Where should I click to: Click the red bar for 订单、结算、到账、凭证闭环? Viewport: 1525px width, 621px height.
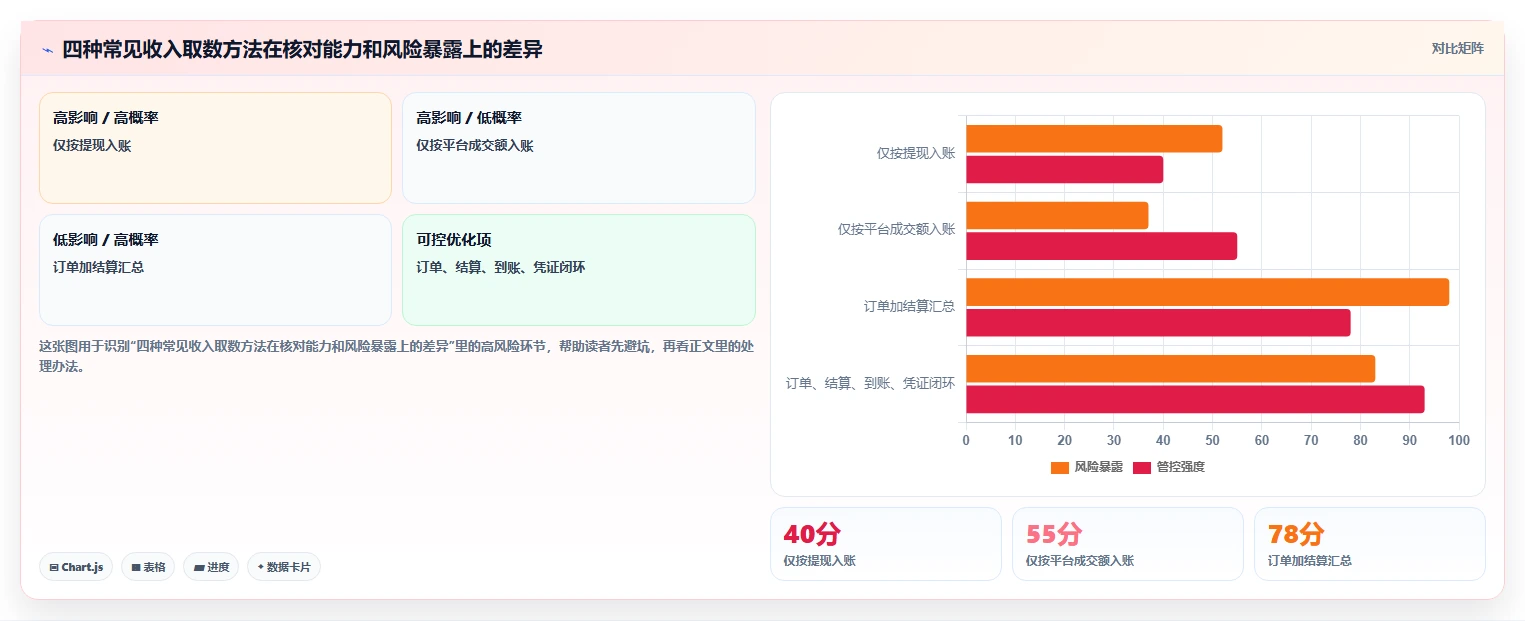(1195, 399)
